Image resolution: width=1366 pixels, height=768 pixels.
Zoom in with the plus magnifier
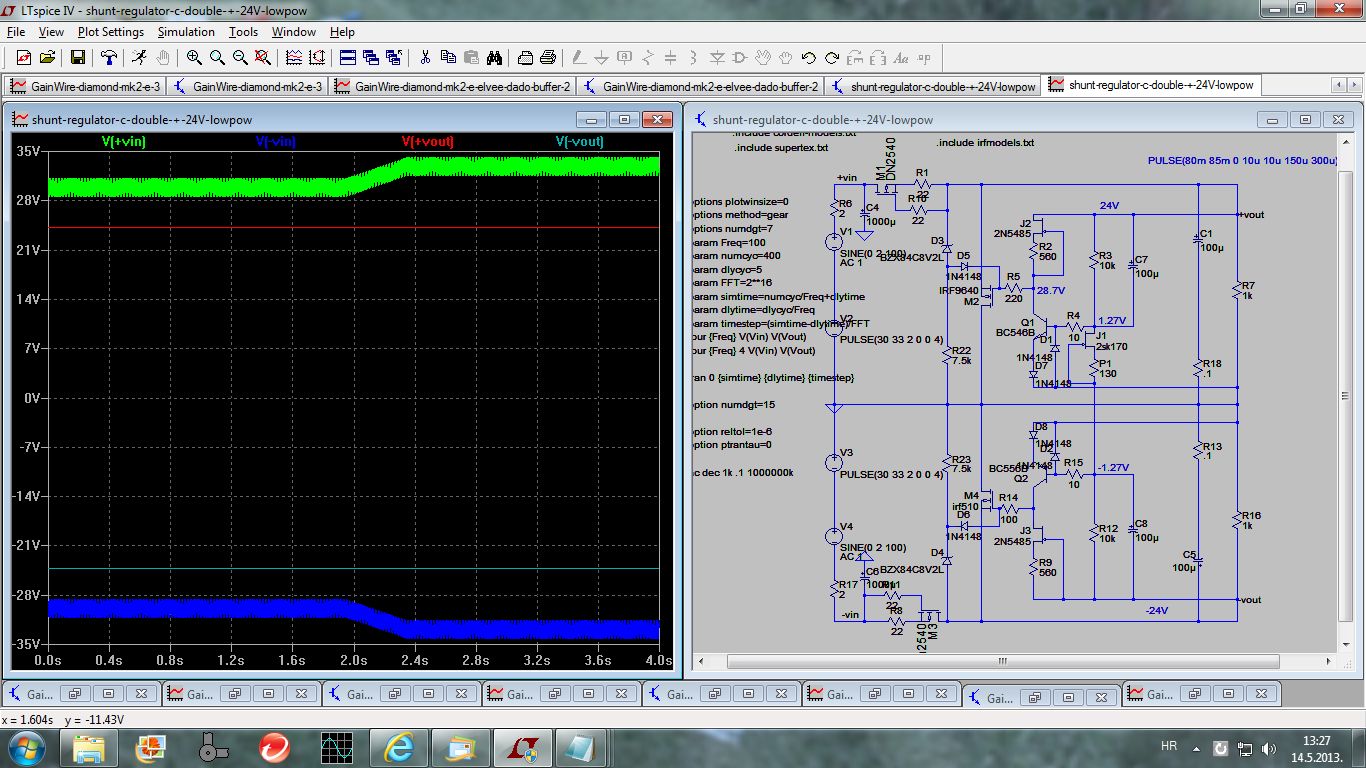click(x=193, y=58)
